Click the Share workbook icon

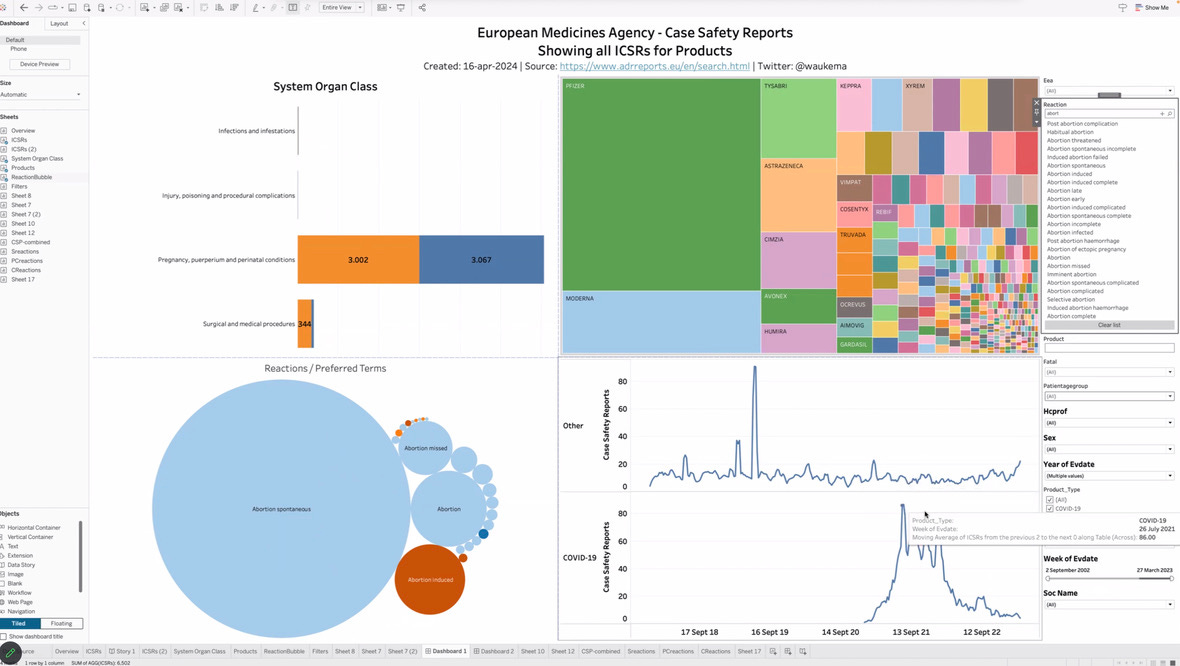click(x=422, y=8)
